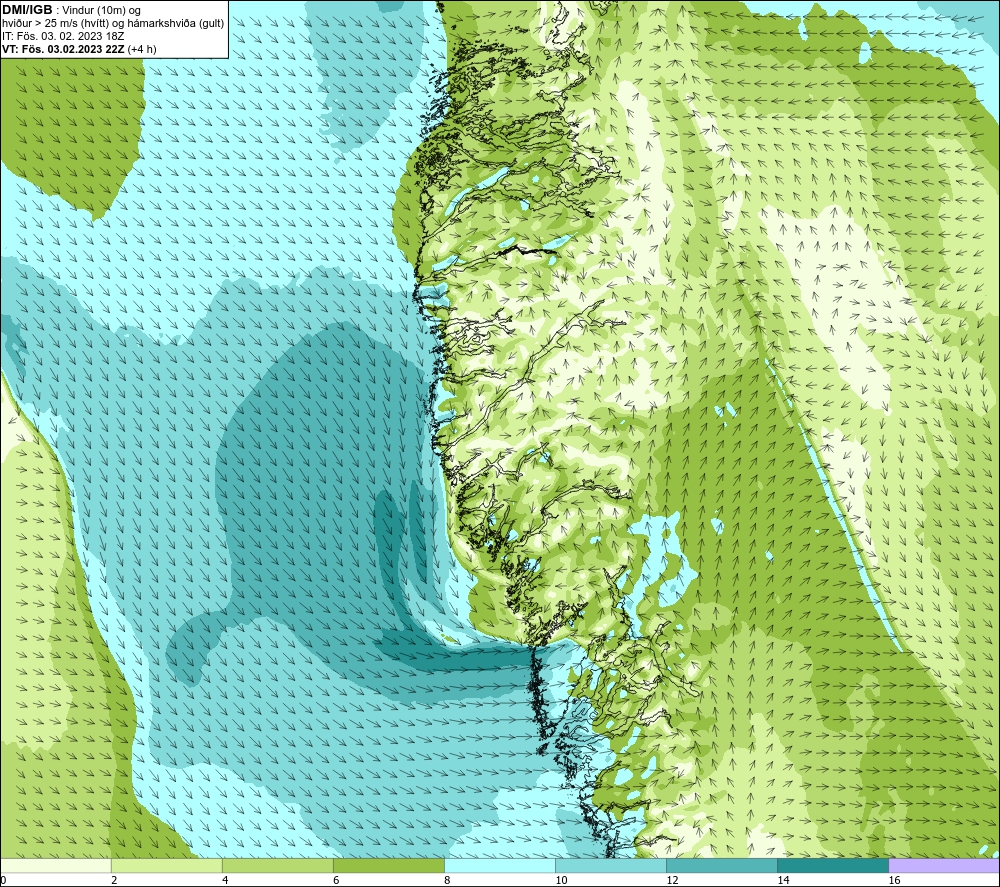Click the 'IT: Fös. 03. 02. 2023 18Z' line
The height and width of the screenshot is (887, 1000).
pyautogui.click(x=63, y=36)
